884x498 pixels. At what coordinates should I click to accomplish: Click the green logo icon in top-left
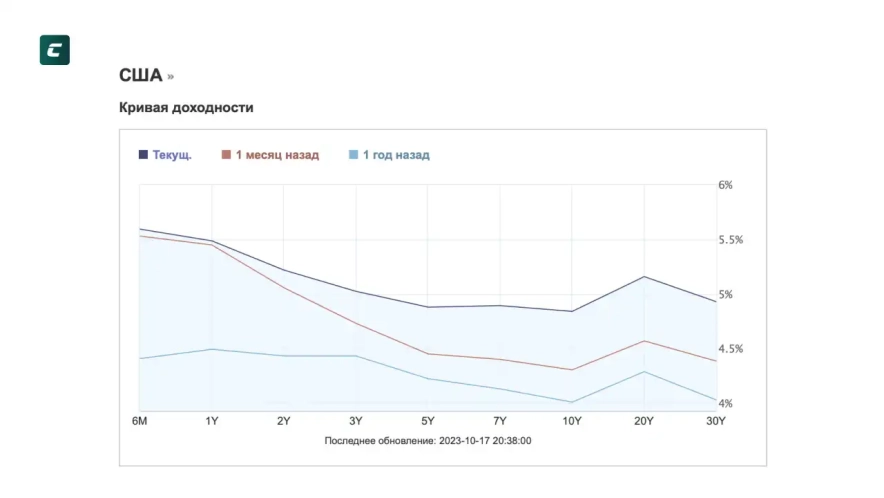pos(54,50)
